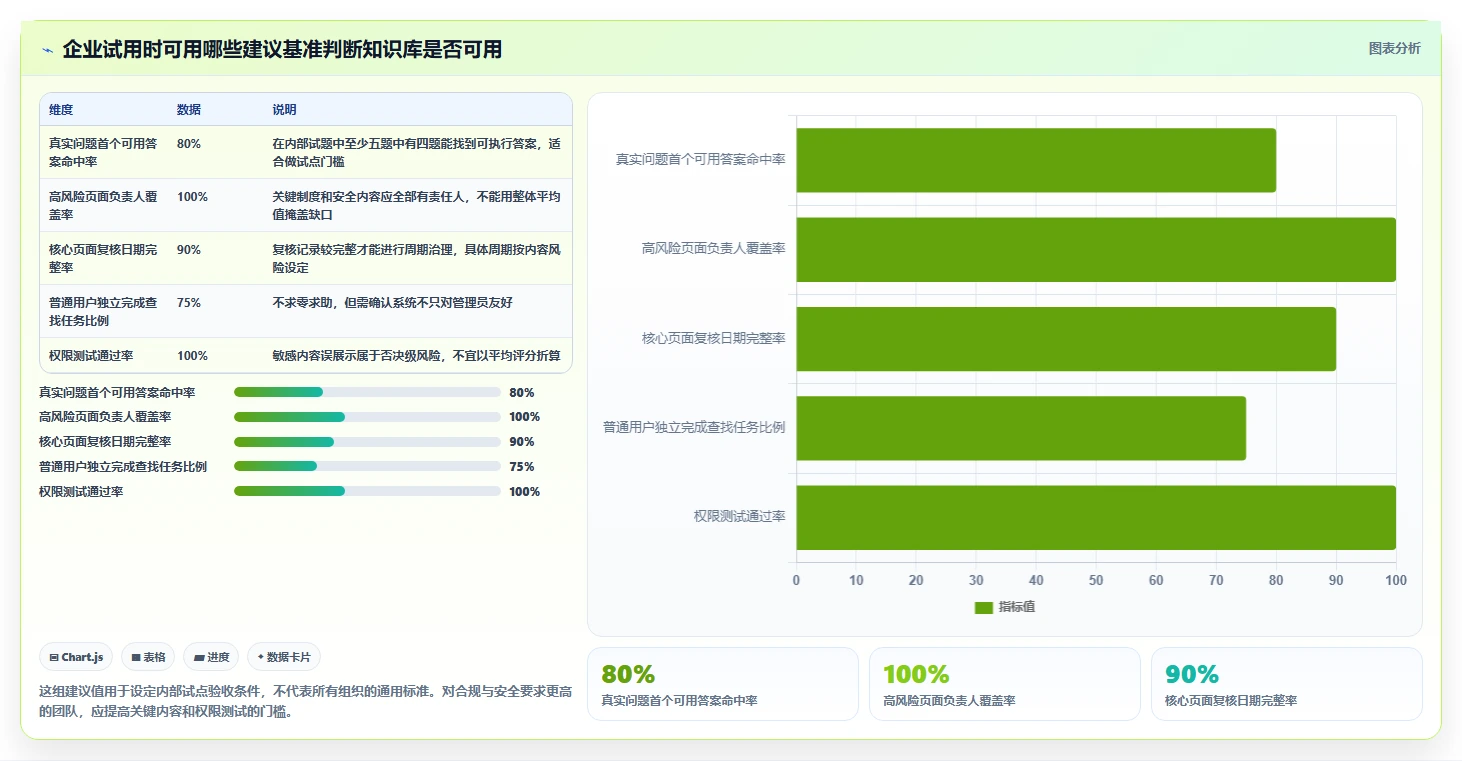Click the 普通用户独立完成查找任务比例 progress bar
The height and width of the screenshot is (761, 1462).
(367, 466)
